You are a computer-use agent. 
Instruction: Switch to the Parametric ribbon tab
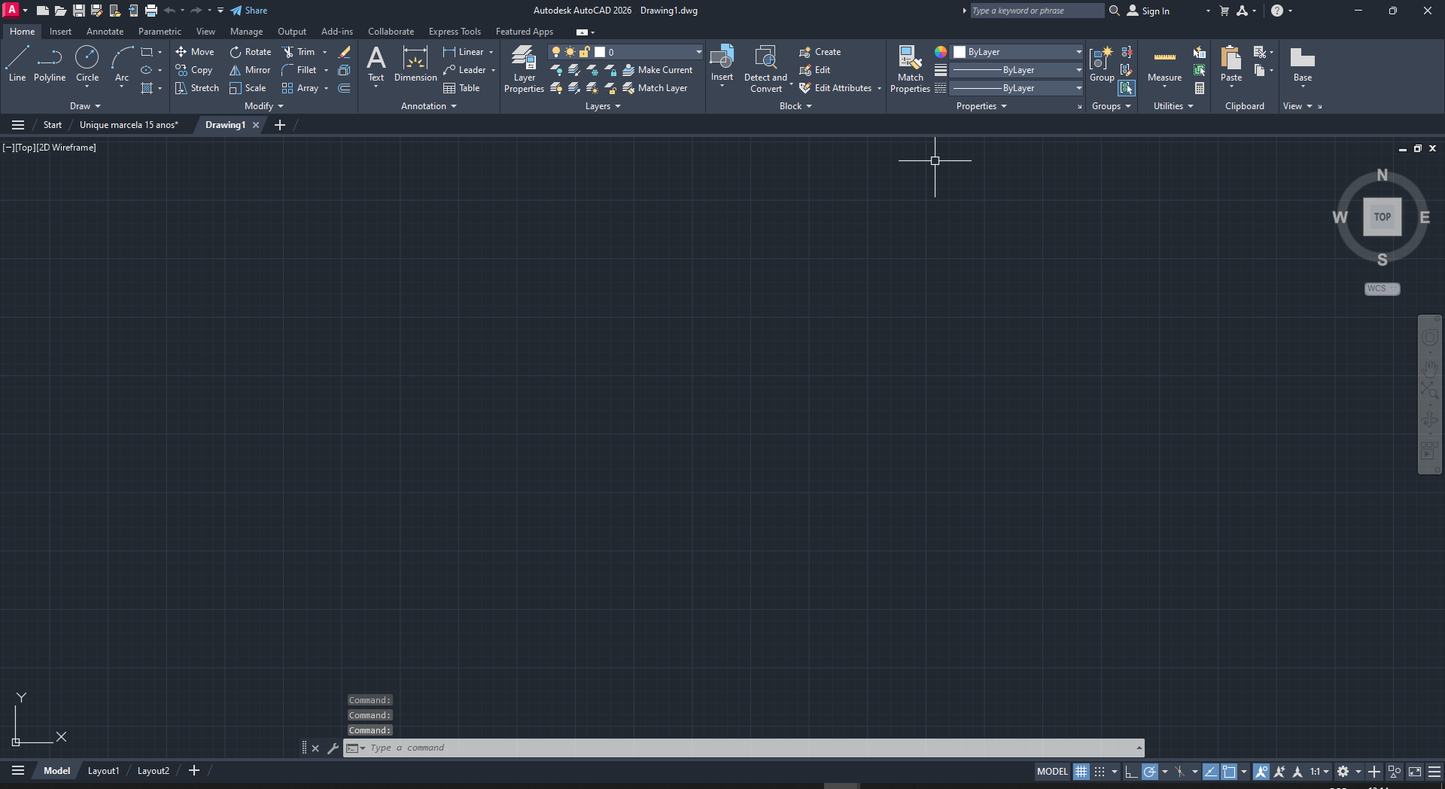pyautogui.click(x=159, y=31)
